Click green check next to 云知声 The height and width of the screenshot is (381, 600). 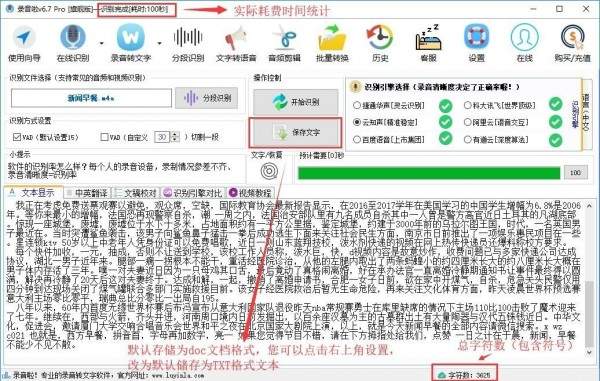[x=445, y=122]
